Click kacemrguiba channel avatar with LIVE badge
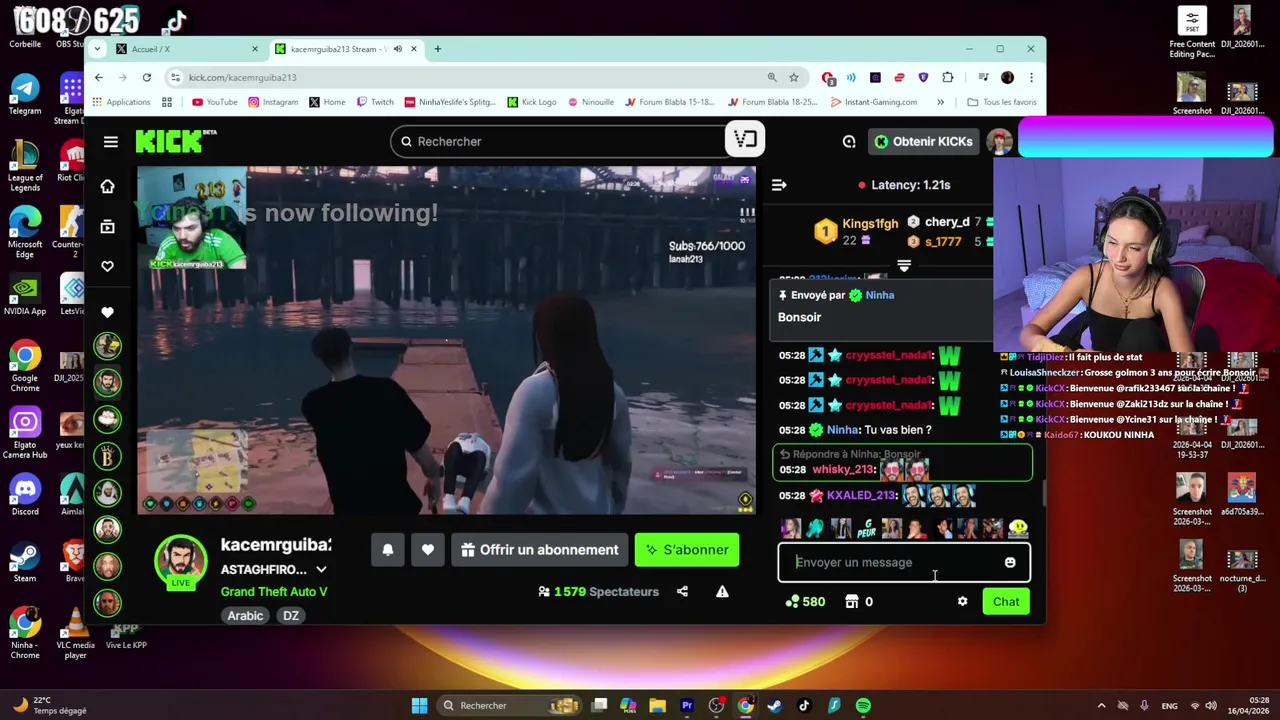This screenshot has width=1280, height=720. click(181, 562)
